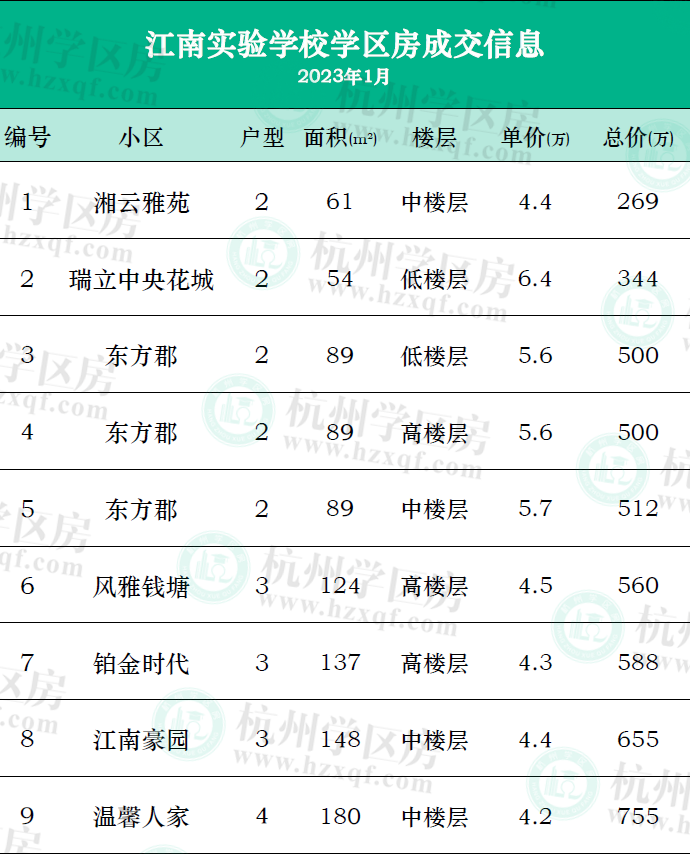The height and width of the screenshot is (854, 690).
Task: Click 低楼层 in the 瑞立中央花城 row
Action: (x=435, y=280)
